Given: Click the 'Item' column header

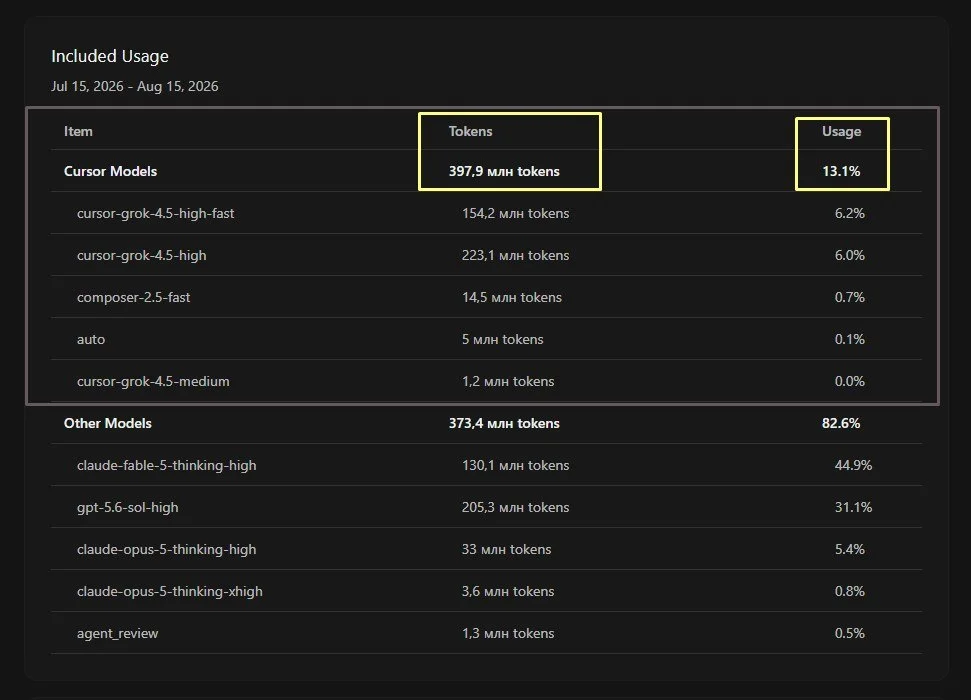Looking at the screenshot, I should (78, 131).
